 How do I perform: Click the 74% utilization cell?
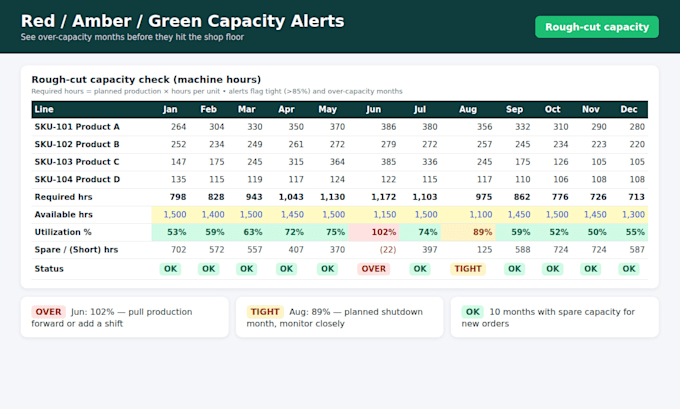(420, 232)
